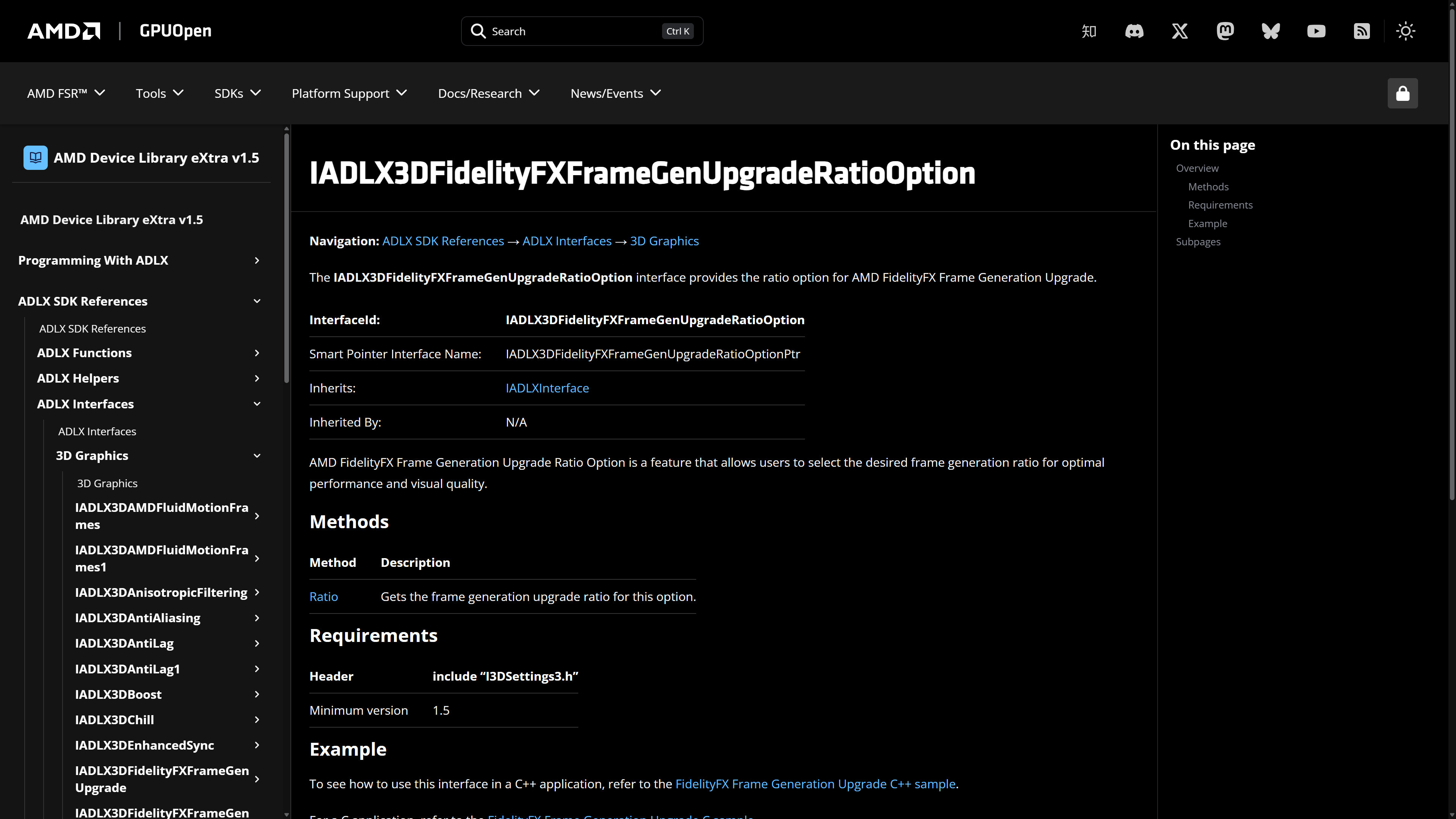The width and height of the screenshot is (1456, 819).
Task: Open the SDKs navigation menu
Action: 237,93
